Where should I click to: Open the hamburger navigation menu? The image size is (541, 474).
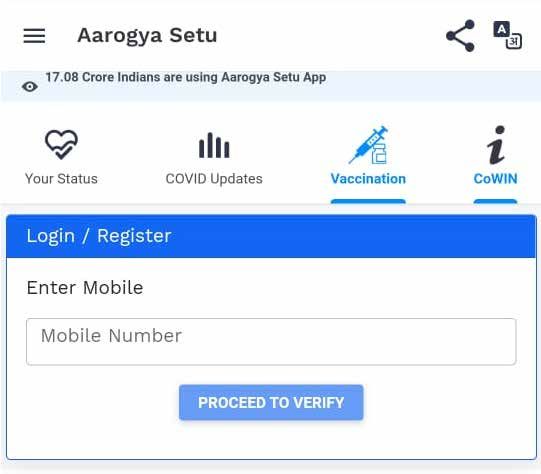(34, 36)
